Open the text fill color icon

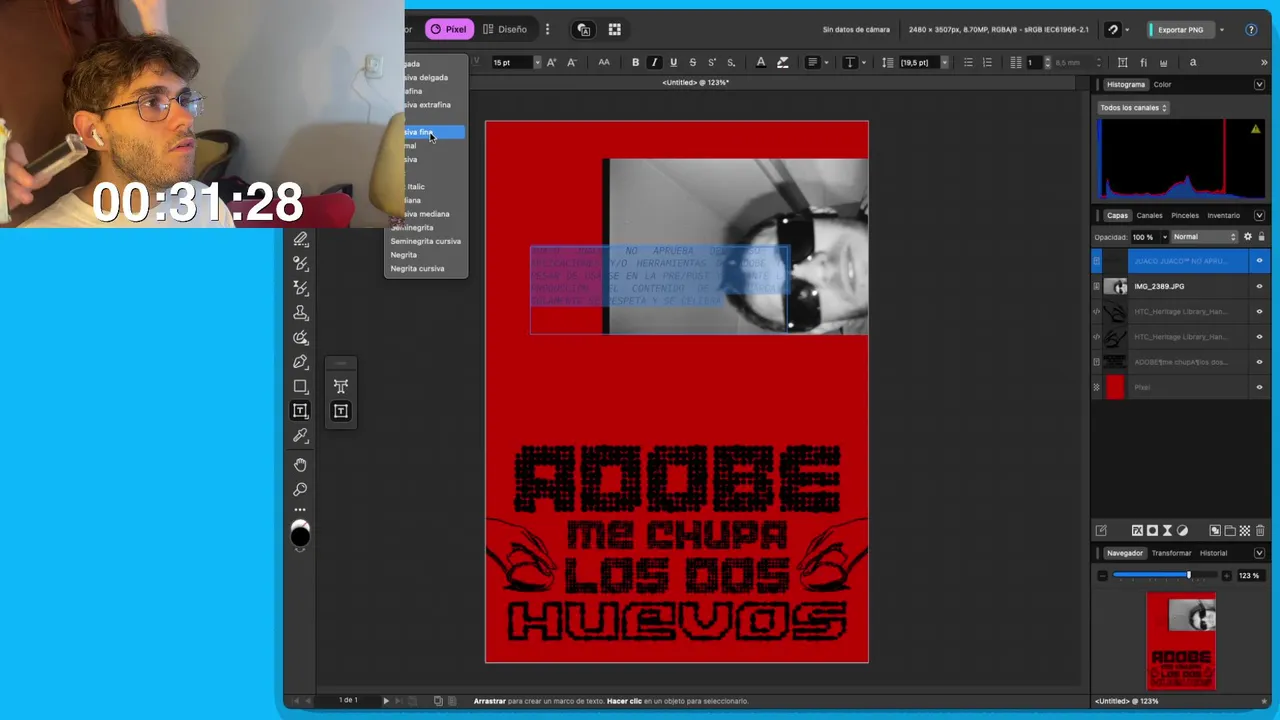pos(761,62)
